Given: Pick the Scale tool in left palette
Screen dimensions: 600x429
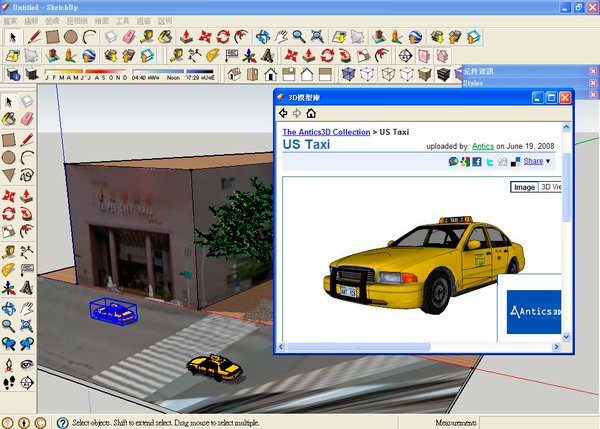Looking at the screenshot, I should click(x=9, y=231).
